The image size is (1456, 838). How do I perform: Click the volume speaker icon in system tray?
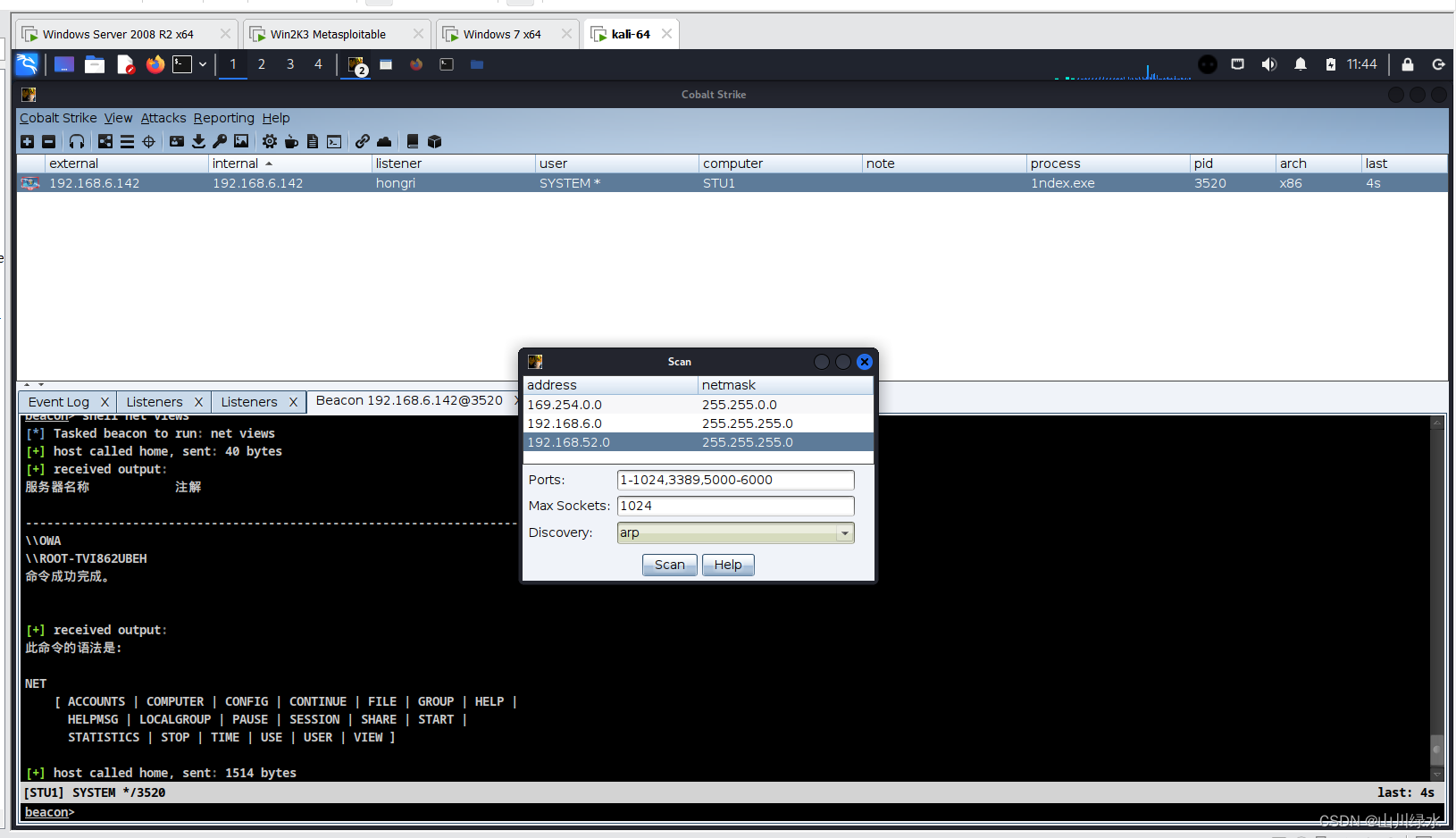pos(1268,64)
